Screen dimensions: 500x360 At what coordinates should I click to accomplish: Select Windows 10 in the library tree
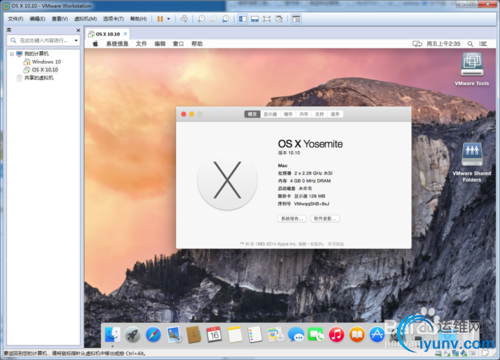46,62
